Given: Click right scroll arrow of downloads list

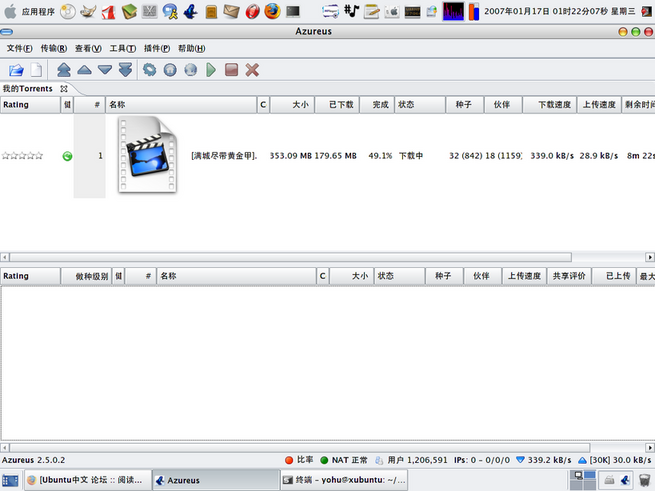Looking at the screenshot, I should click(650, 257).
